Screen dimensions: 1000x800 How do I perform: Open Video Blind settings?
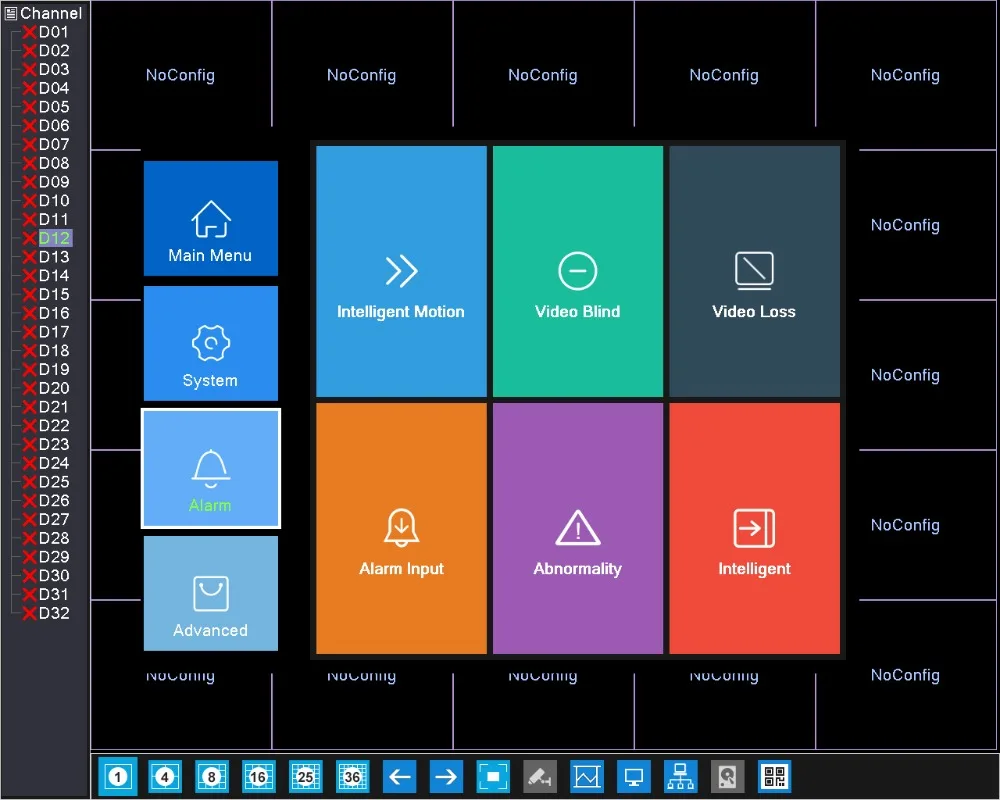[578, 271]
